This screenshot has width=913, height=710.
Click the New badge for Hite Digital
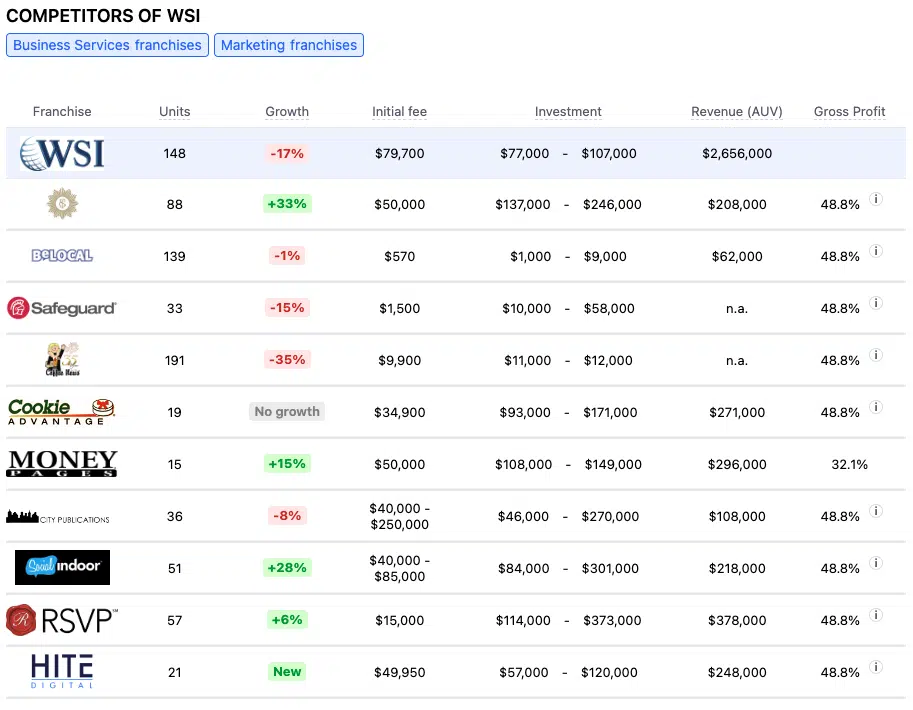(x=287, y=672)
